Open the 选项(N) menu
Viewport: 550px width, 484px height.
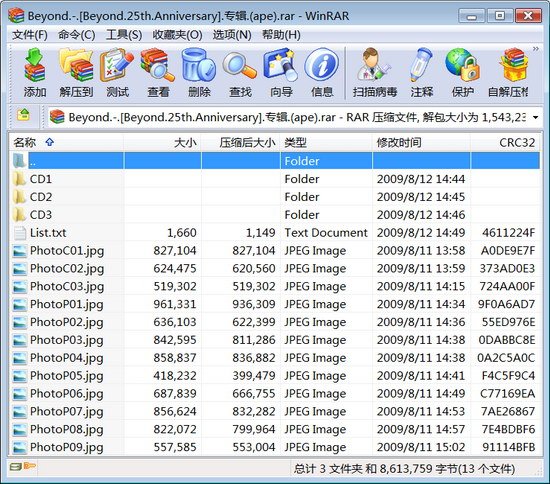[x=232, y=35]
